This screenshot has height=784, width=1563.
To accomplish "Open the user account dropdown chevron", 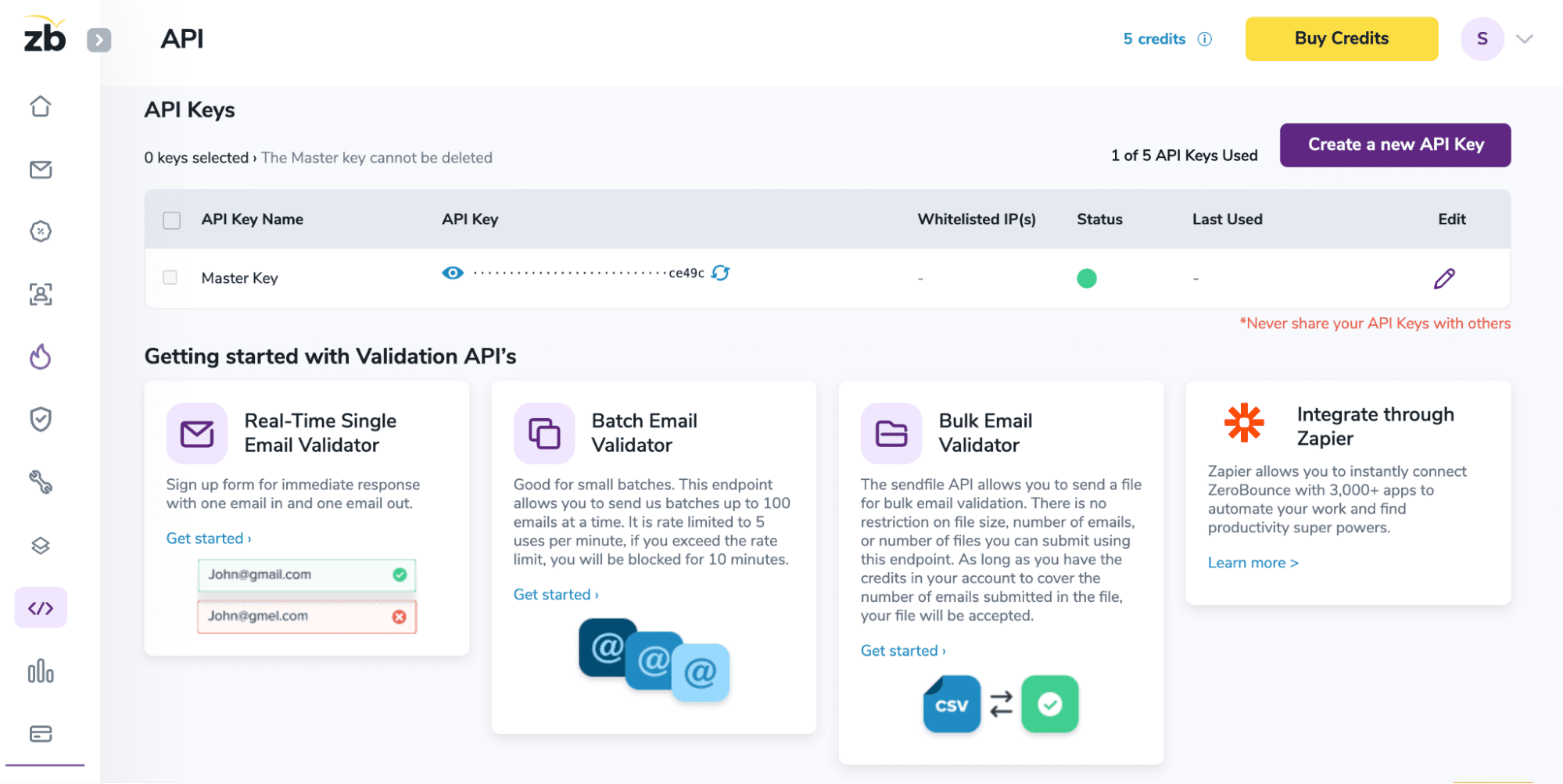I will [x=1525, y=39].
